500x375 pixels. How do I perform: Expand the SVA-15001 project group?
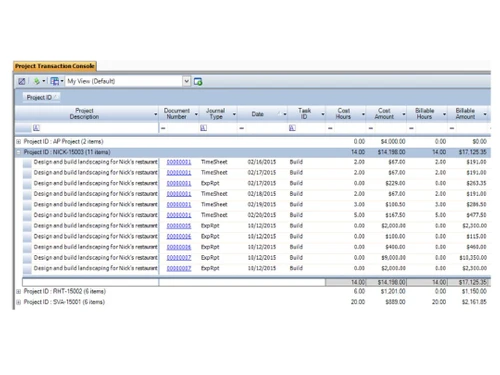19,302
